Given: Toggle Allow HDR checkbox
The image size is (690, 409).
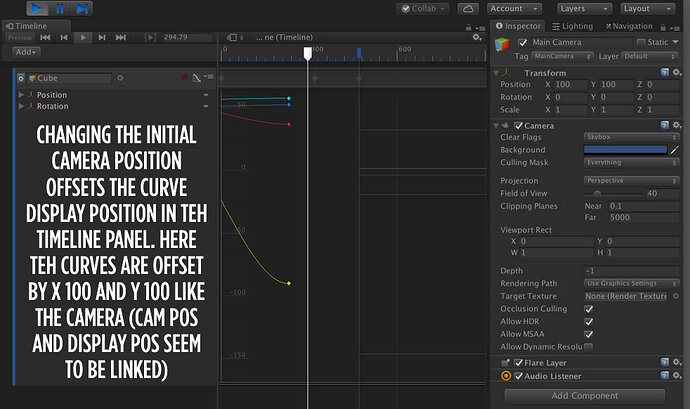Looking at the screenshot, I should (588, 322).
